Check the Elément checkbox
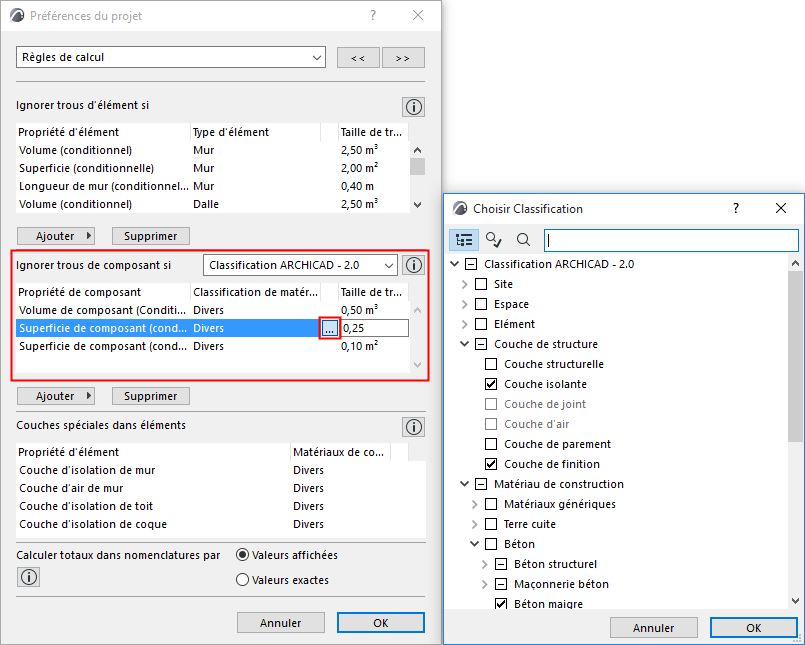The height and width of the screenshot is (645, 805). tap(481, 324)
